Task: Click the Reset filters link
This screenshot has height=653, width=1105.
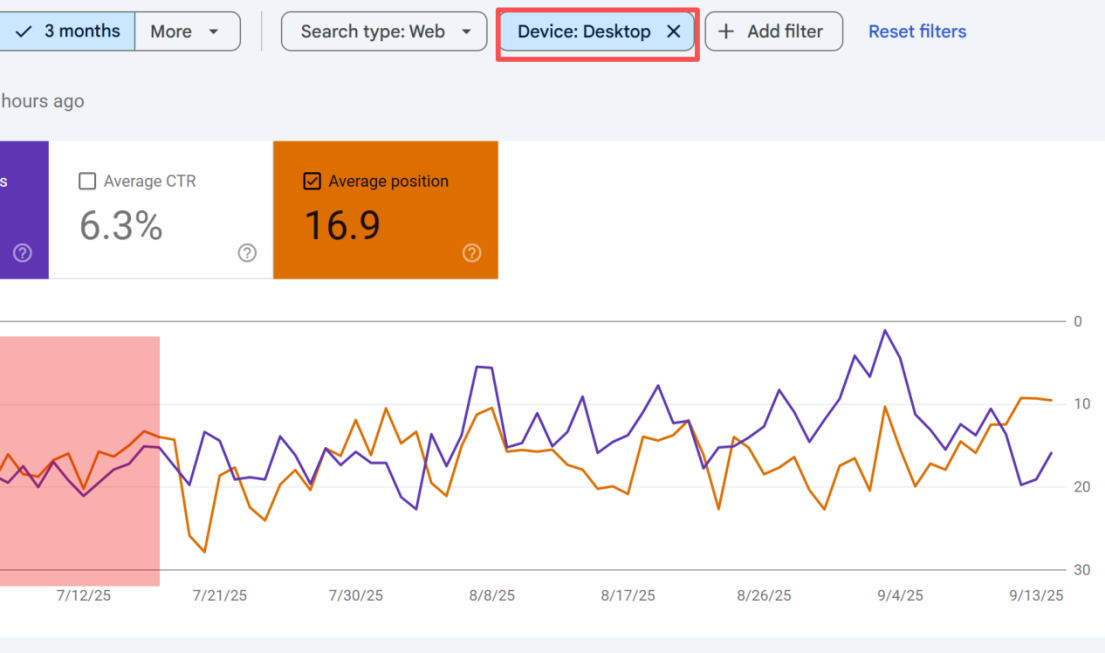Action: (917, 32)
